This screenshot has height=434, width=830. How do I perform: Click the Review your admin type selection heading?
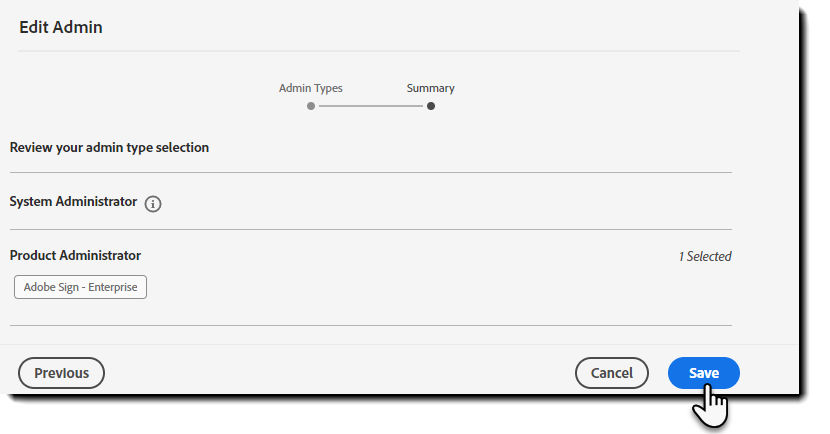(x=109, y=148)
